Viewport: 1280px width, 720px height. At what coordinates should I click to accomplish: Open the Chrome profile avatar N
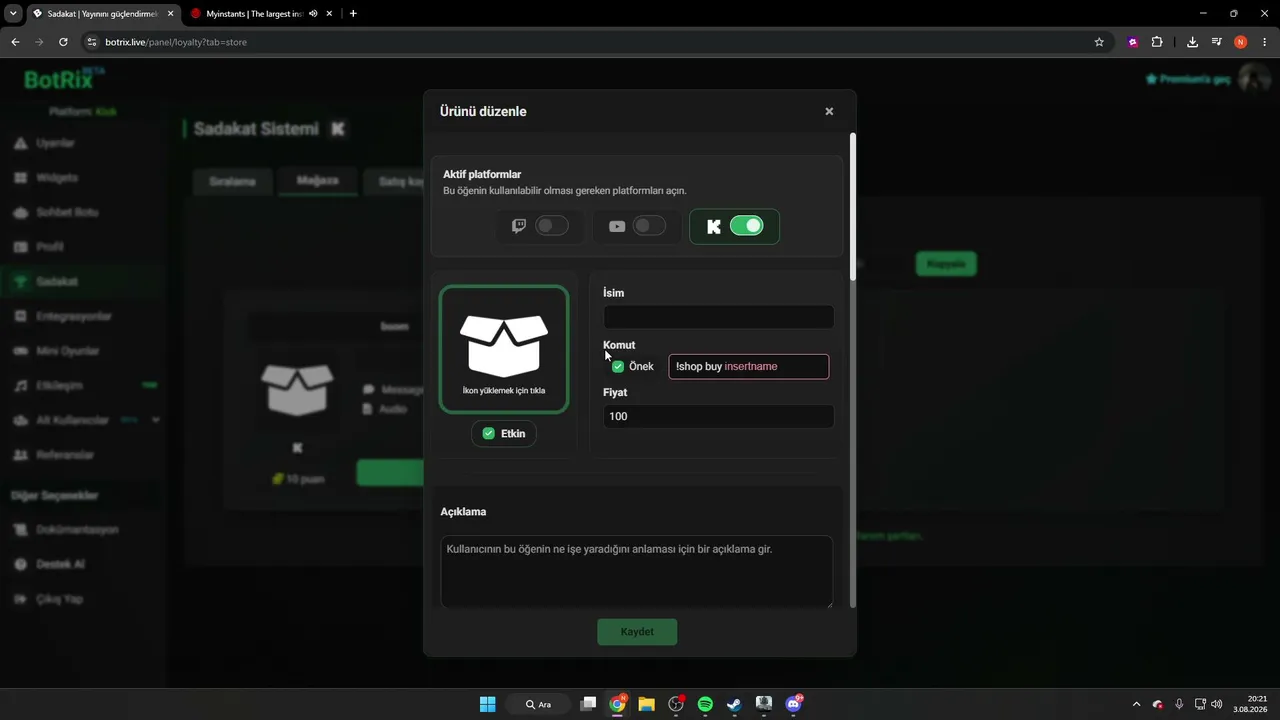[x=1240, y=42]
